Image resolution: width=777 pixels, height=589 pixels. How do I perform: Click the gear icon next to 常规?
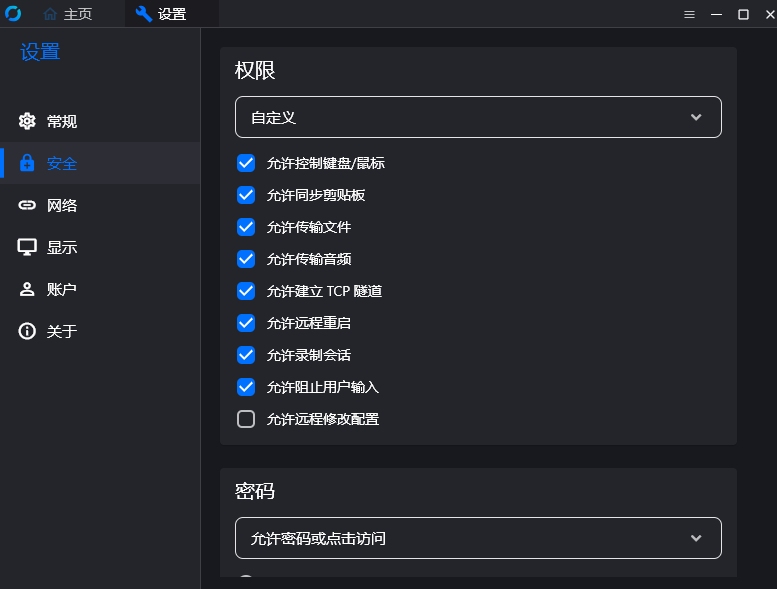pyautogui.click(x=27, y=121)
